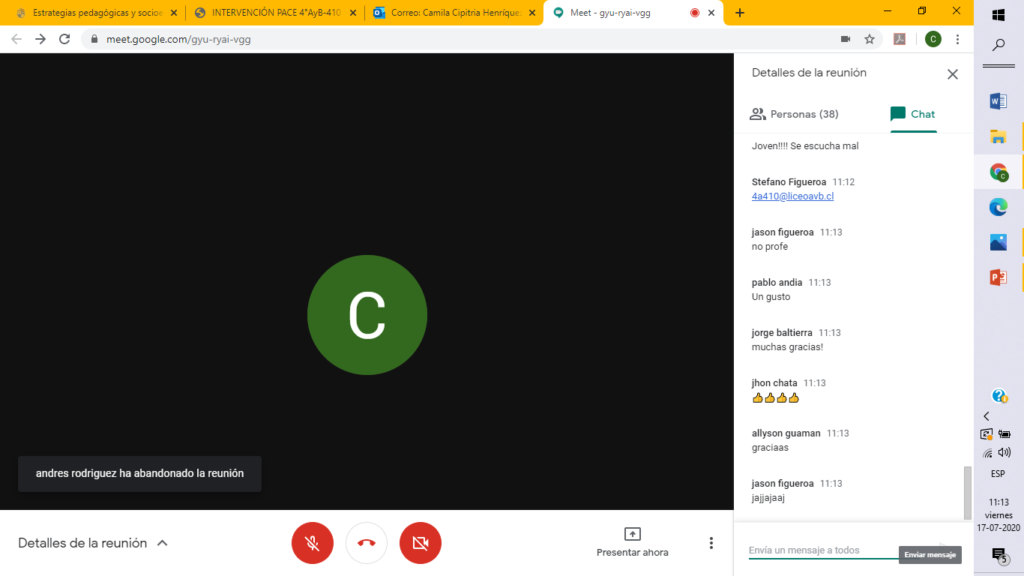Open a new browser tab

pos(740,13)
